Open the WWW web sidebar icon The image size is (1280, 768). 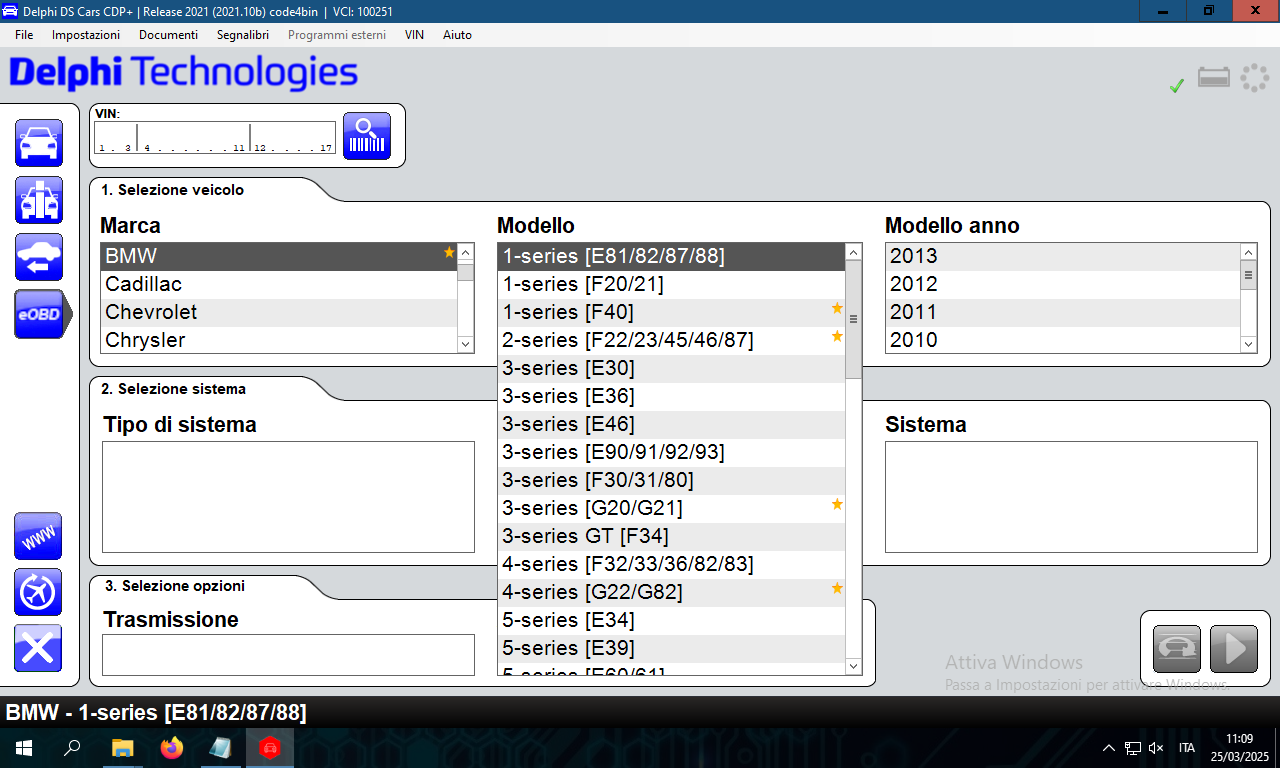(38, 536)
